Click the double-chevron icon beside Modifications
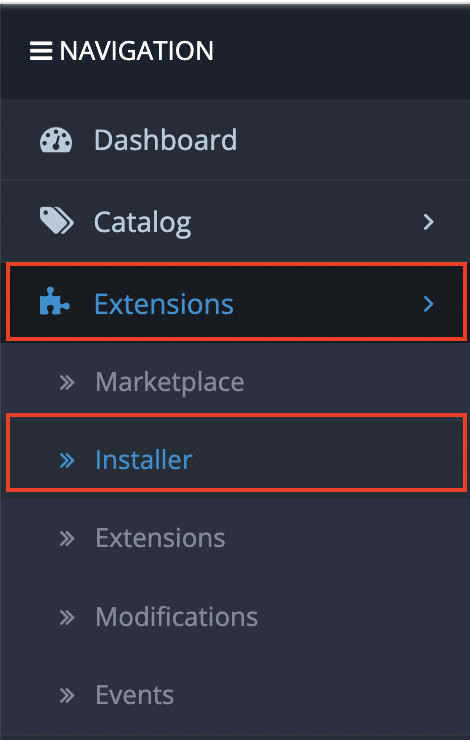This screenshot has height=740, width=470. [x=67, y=617]
